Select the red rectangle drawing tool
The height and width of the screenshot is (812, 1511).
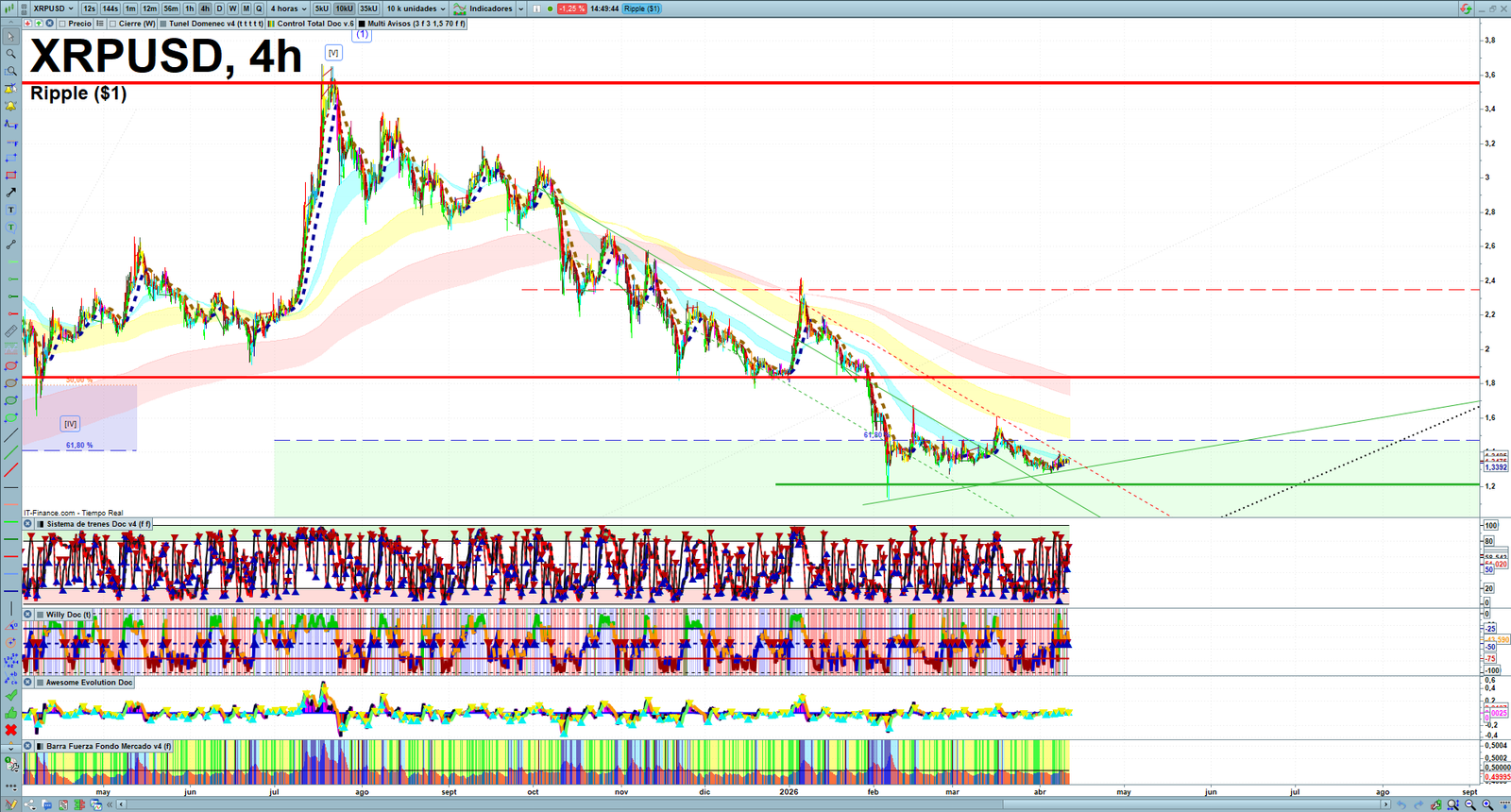(x=10, y=176)
